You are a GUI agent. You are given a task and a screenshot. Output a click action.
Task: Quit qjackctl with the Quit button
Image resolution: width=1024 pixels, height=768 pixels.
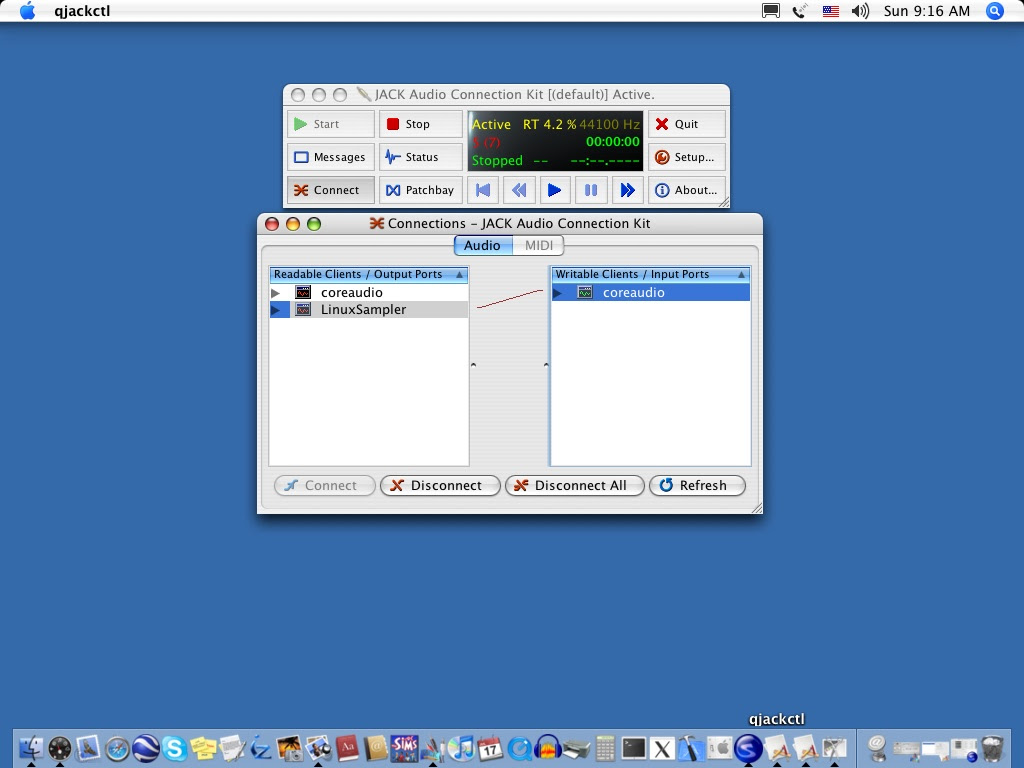pyautogui.click(x=686, y=124)
